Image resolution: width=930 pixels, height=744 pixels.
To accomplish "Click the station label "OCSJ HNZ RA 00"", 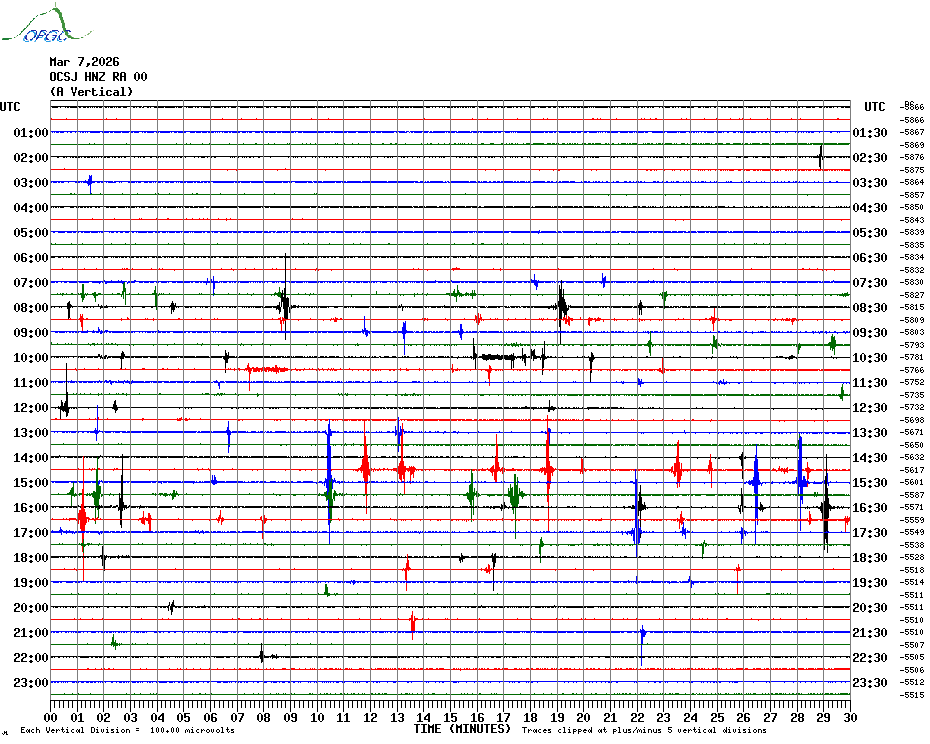I will [x=98, y=77].
